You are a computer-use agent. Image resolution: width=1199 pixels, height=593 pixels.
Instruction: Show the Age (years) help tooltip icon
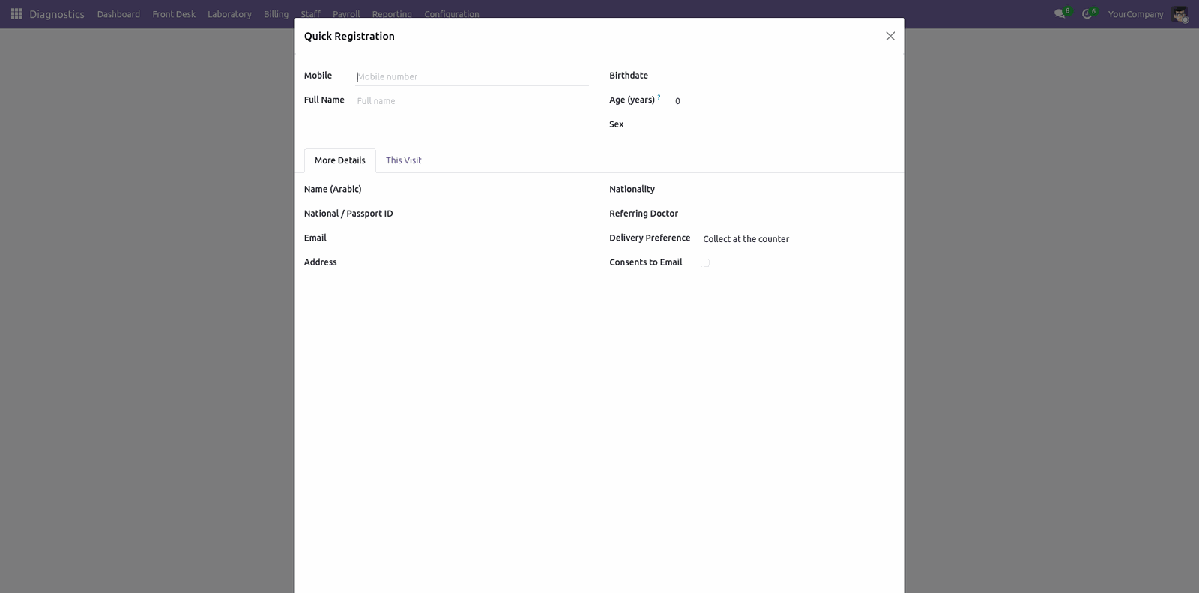[x=658, y=97]
